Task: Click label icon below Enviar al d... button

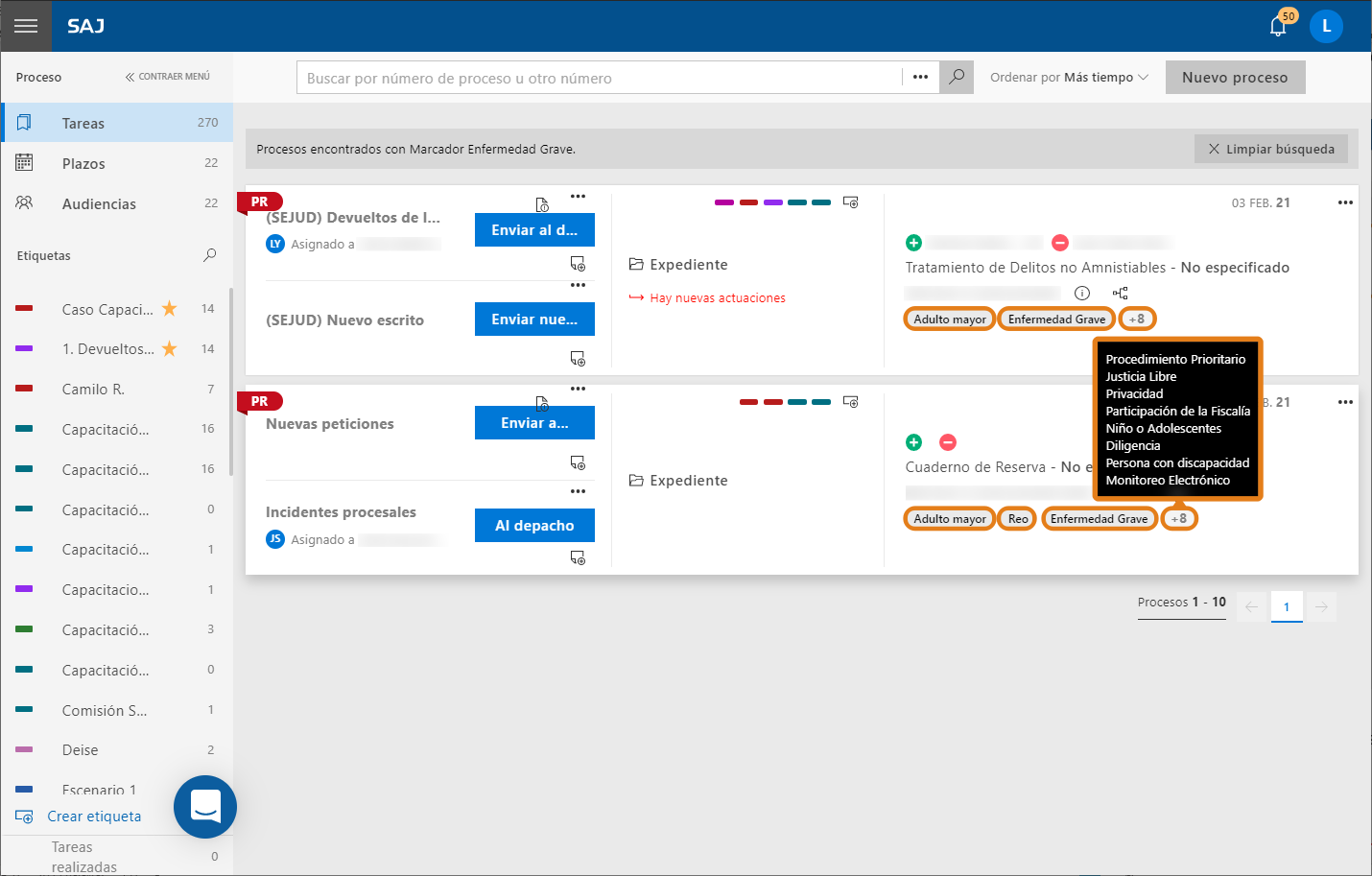Action: (x=578, y=264)
